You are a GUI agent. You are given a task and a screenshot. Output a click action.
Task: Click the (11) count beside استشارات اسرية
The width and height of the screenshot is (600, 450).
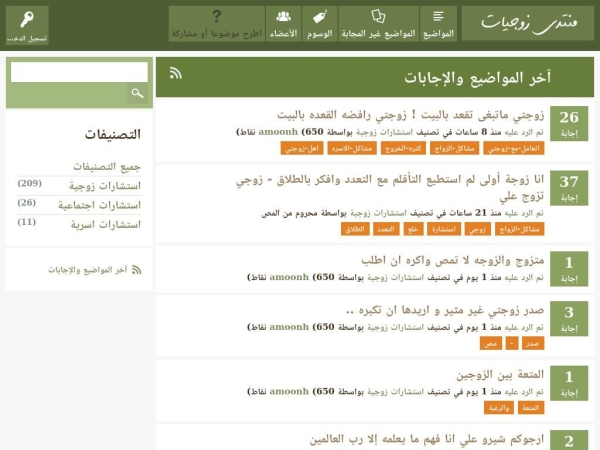coord(27,222)
